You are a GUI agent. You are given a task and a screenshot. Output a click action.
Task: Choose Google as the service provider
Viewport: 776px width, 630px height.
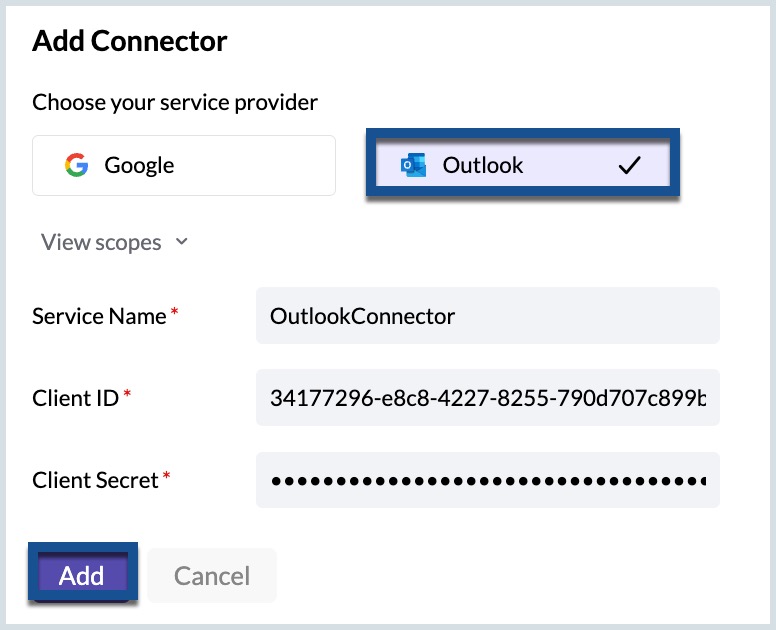pos(184,165)
